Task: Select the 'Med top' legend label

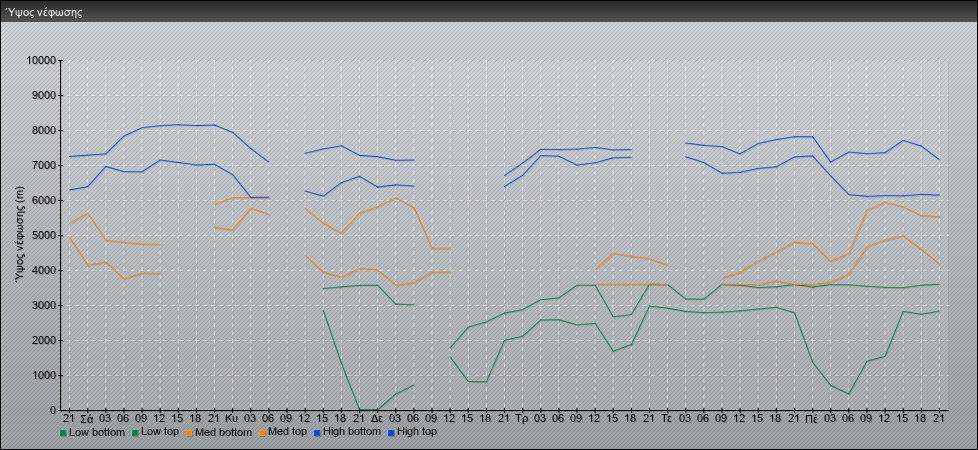Action: coord(286,432)
